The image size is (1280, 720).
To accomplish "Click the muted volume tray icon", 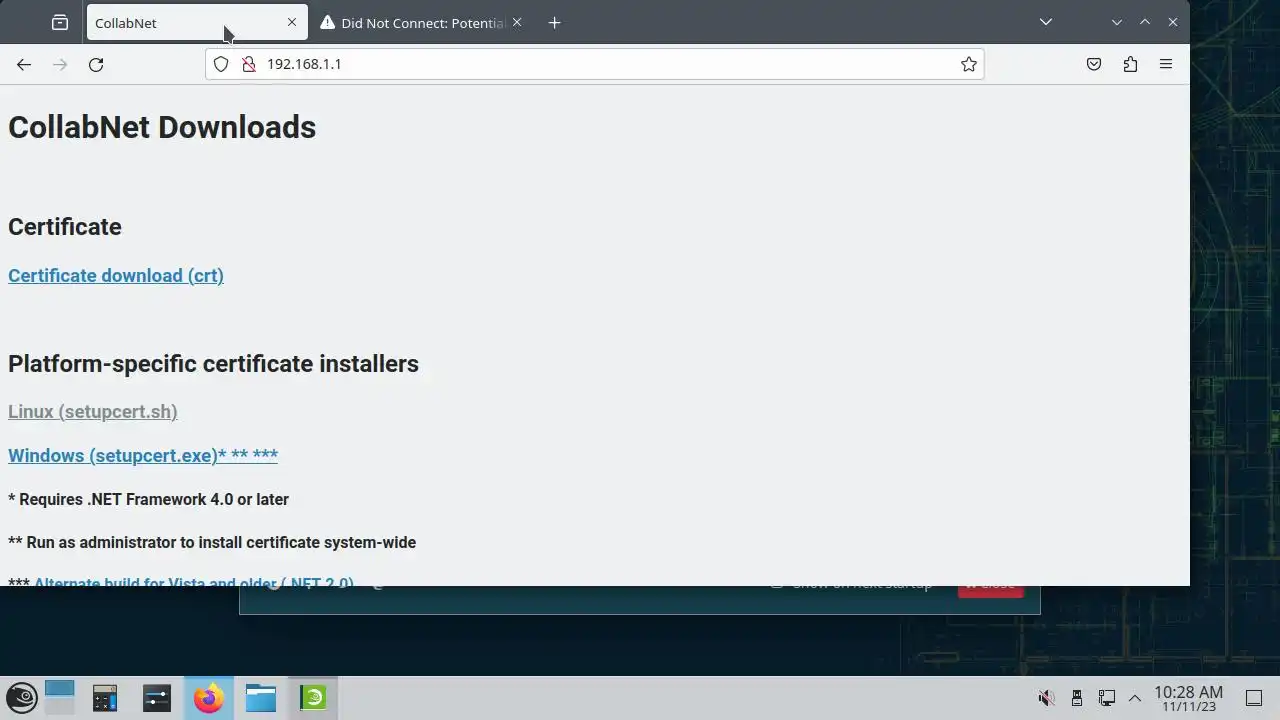I will coord(1046,698).
